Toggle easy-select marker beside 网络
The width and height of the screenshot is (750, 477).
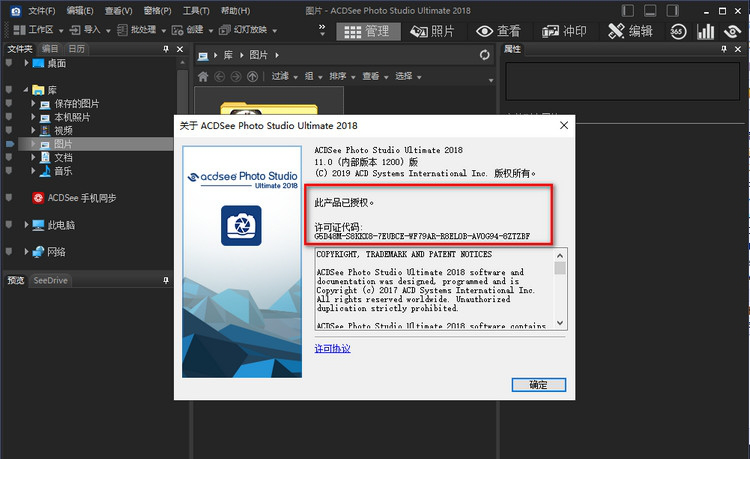click(9, 251)
